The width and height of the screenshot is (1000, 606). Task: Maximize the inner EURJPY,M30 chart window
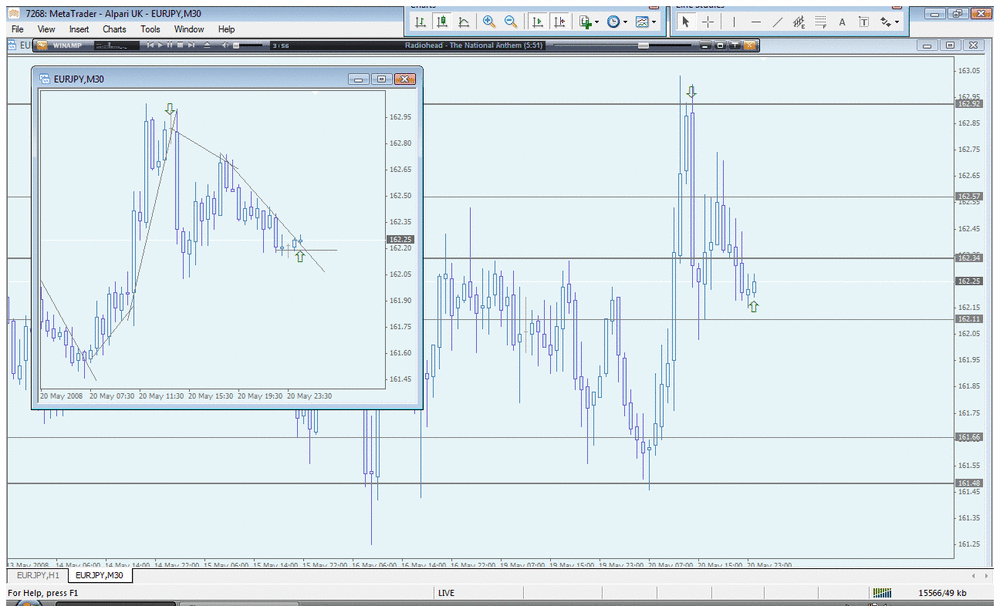(x=381, y=79)
